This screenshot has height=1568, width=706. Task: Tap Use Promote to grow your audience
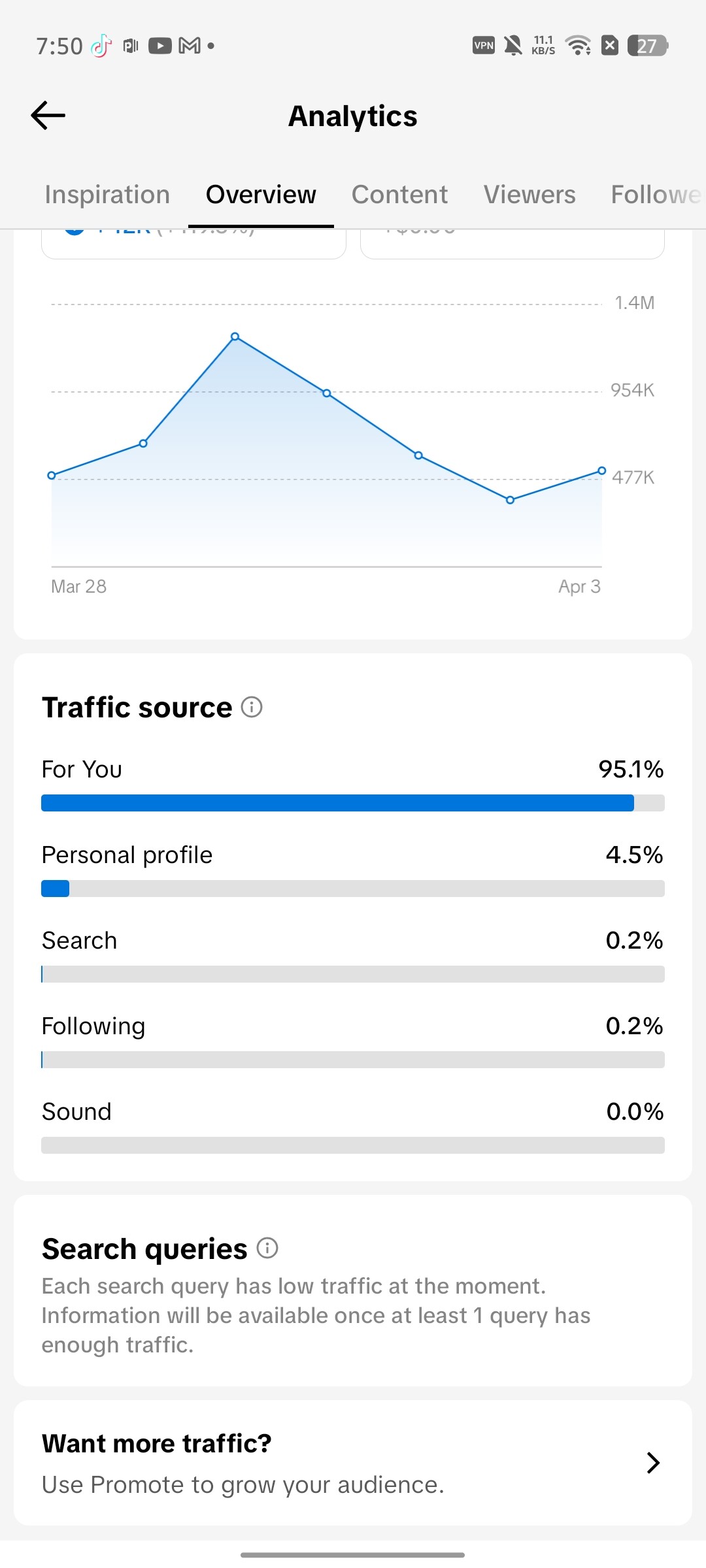243,1484
